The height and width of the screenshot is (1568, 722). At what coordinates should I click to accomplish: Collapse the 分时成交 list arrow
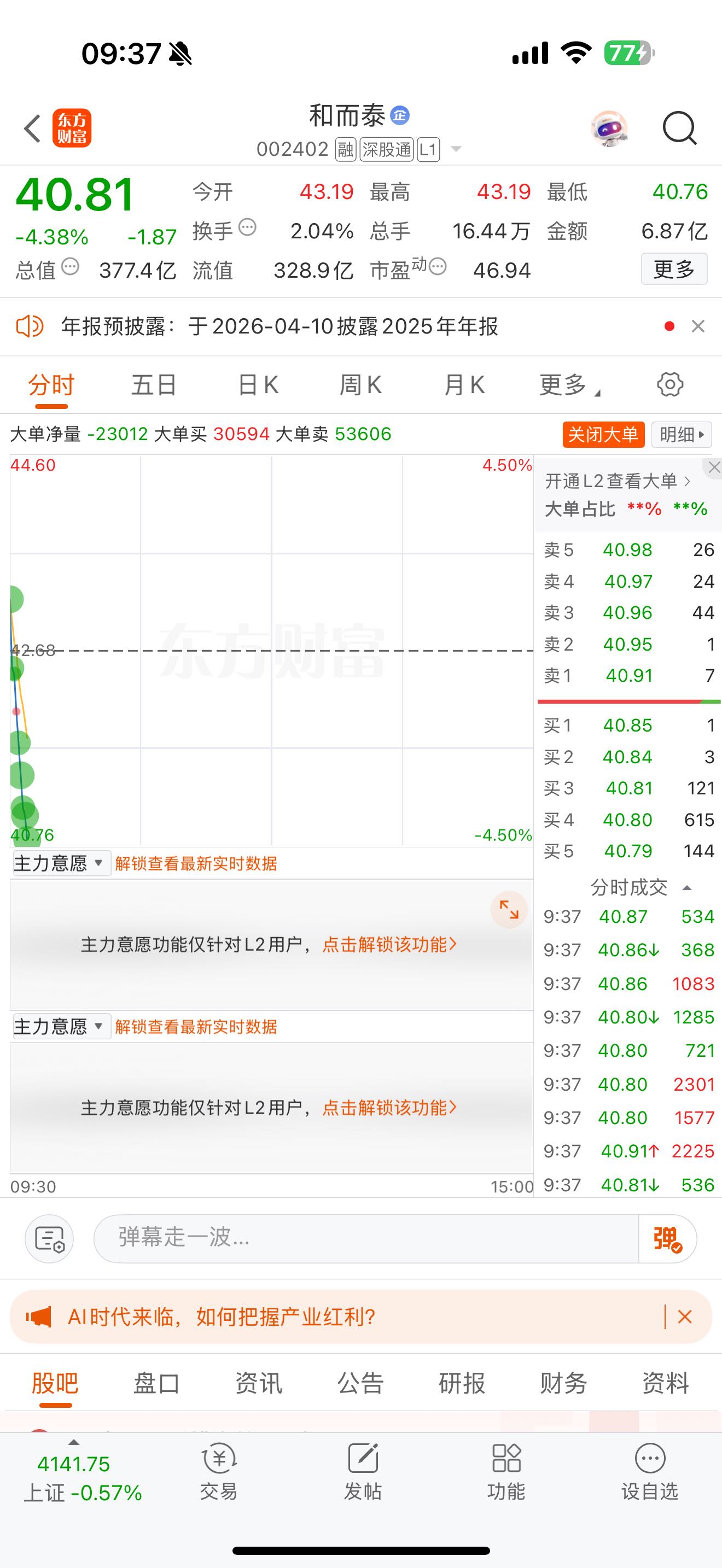[x=688, y=888]
